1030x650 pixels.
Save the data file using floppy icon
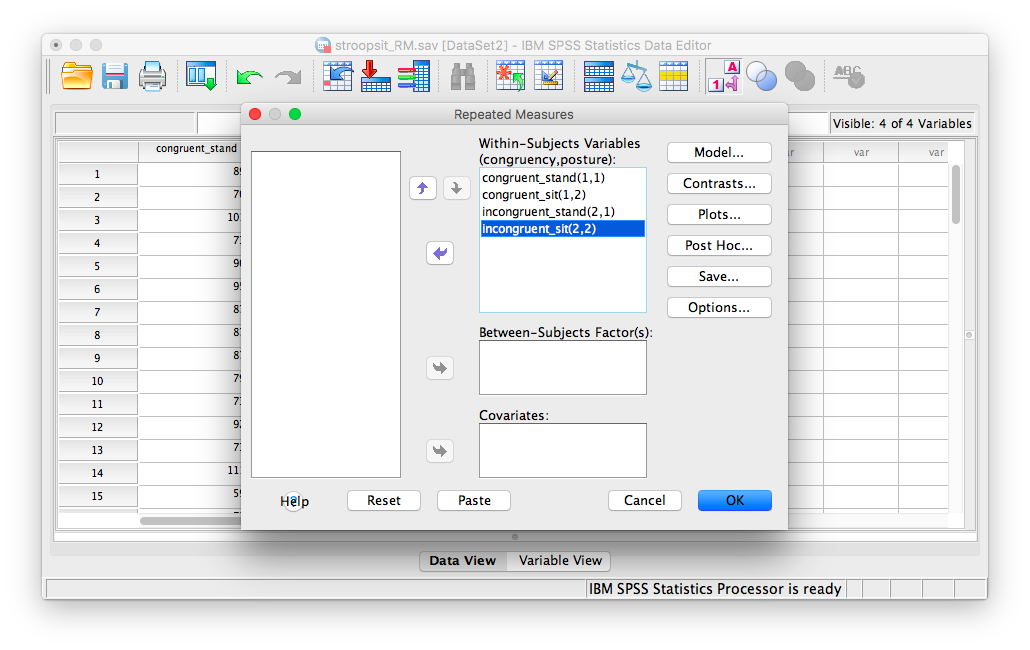115,76
